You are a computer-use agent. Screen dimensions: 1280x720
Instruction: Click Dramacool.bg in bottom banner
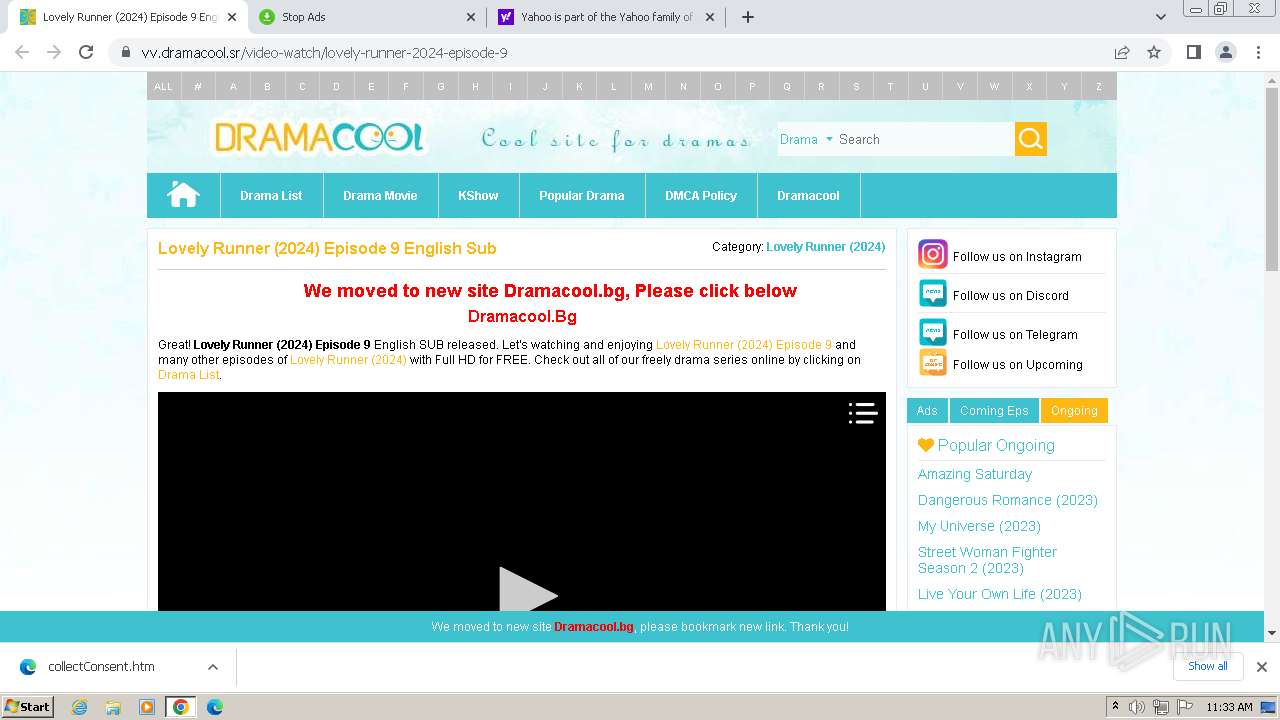click(594, 627)
